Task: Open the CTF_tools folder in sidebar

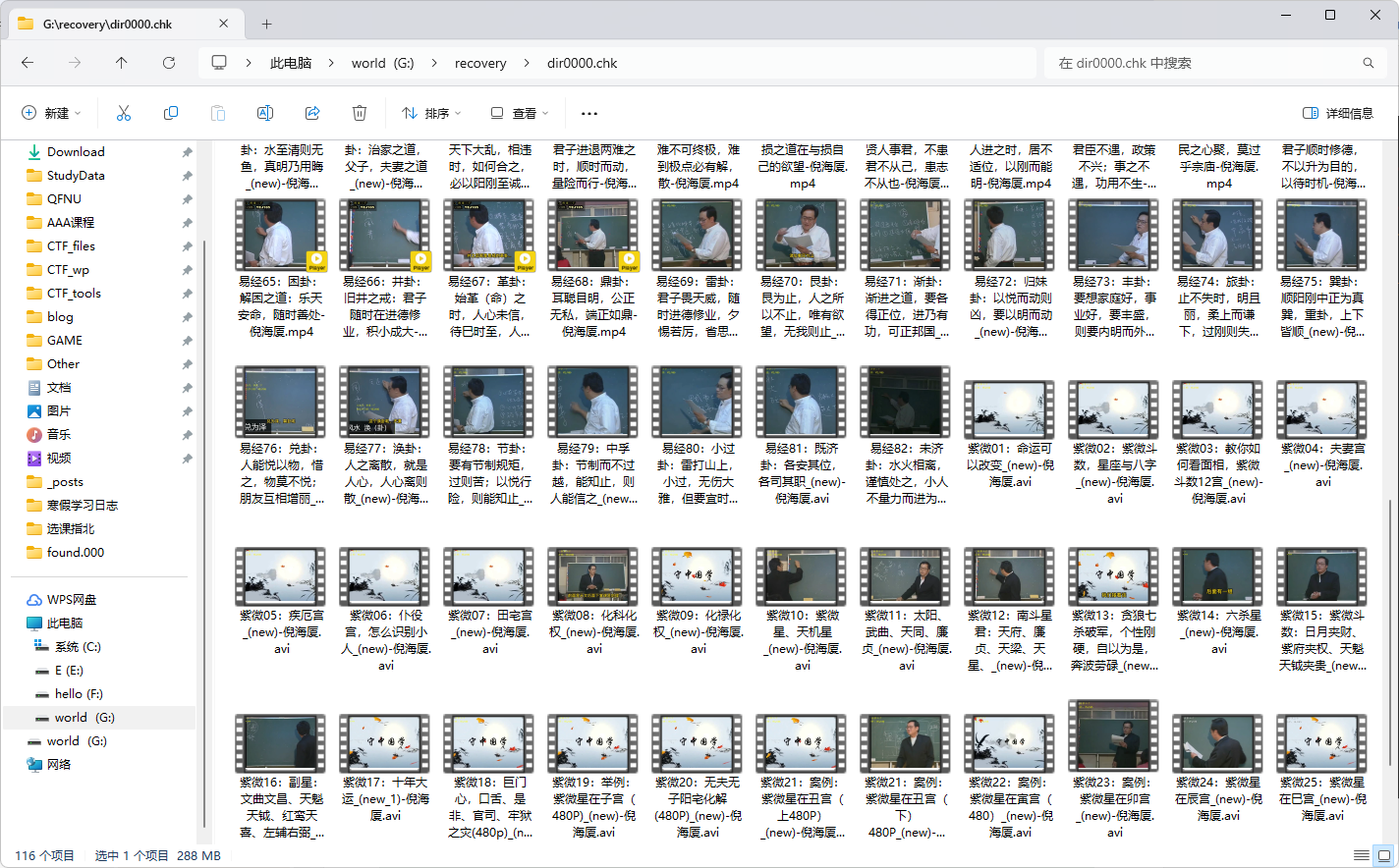Action: [74, 293]
